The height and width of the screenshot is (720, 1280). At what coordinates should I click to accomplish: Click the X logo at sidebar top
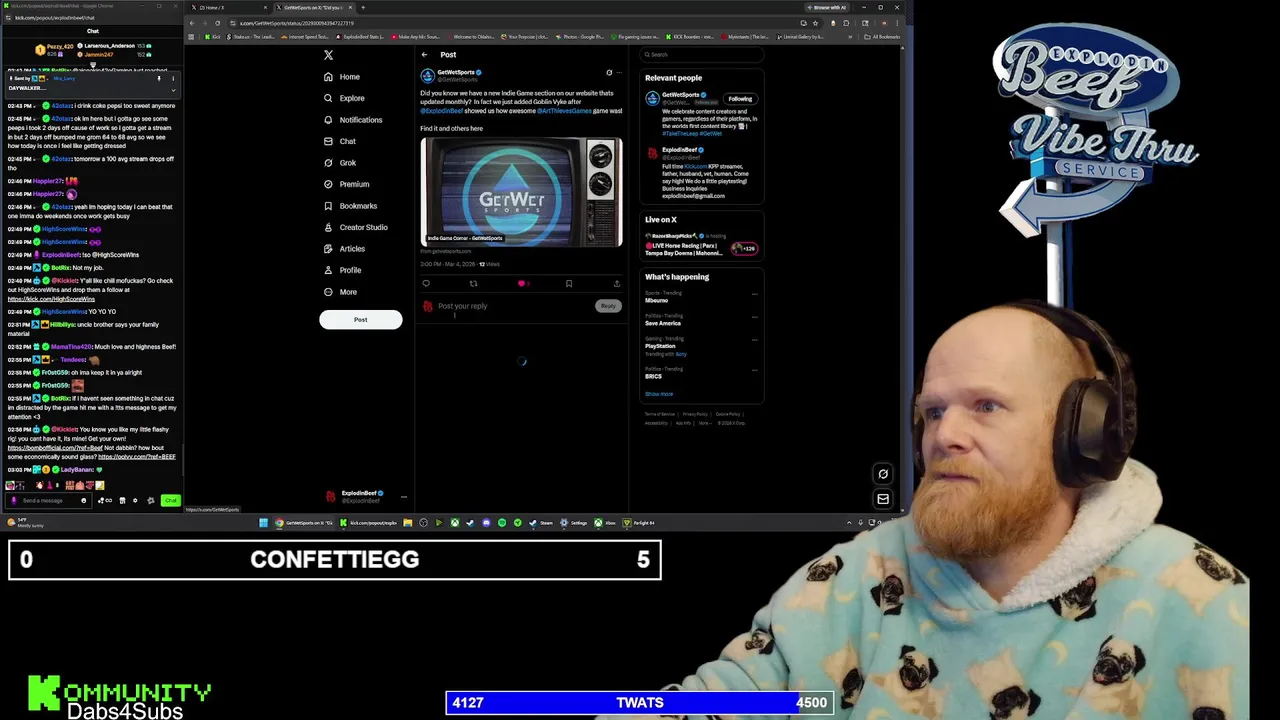coord(328,55)
